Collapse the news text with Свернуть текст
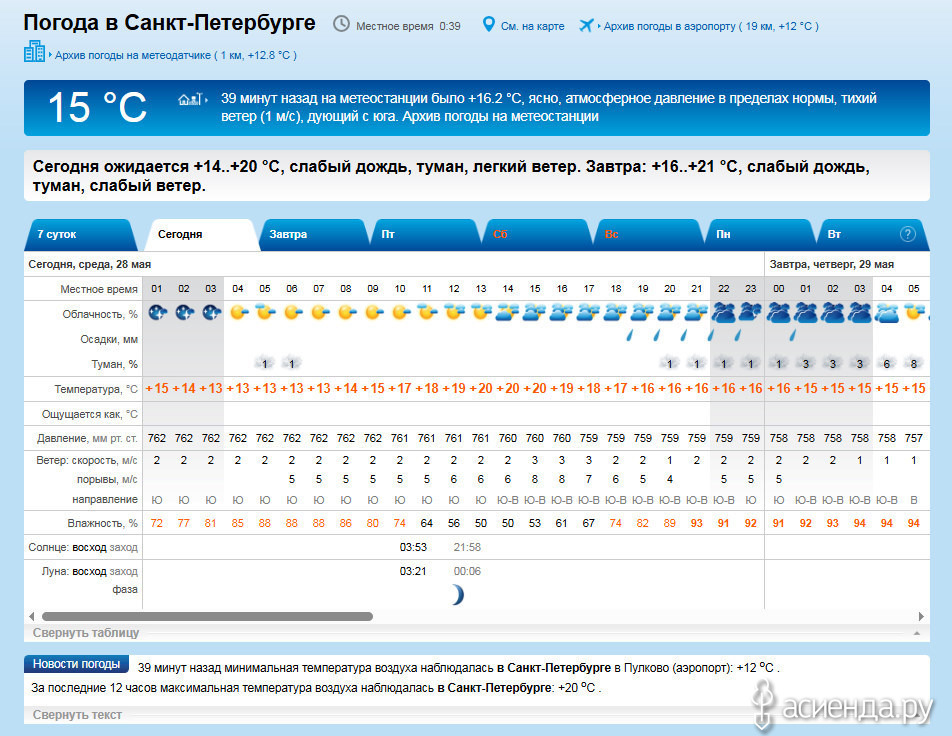Screen dimensions: 952x736 tap(77, 715)
